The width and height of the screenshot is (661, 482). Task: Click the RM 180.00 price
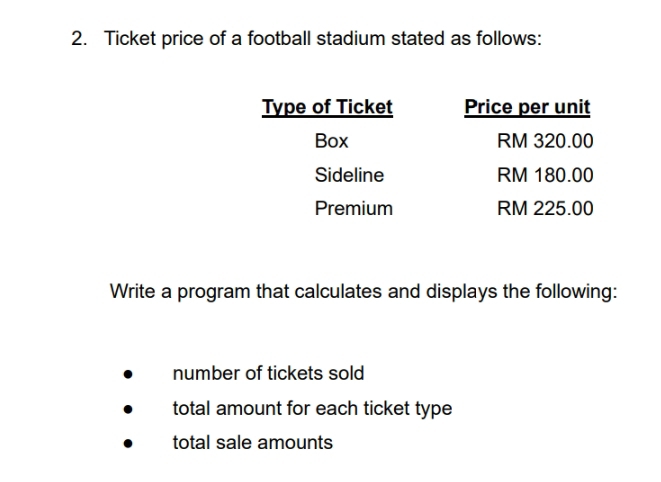click(545, 175)
